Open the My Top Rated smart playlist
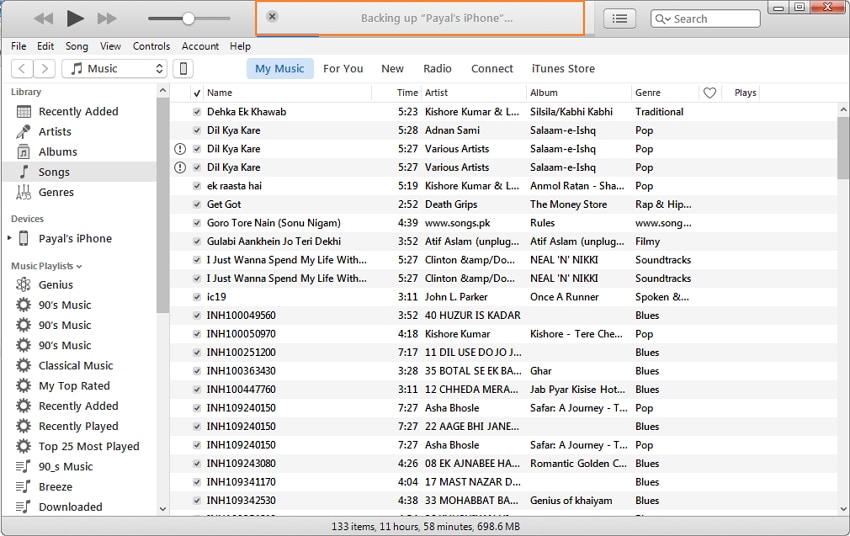The image size is (850, 536). pos(79,385)
